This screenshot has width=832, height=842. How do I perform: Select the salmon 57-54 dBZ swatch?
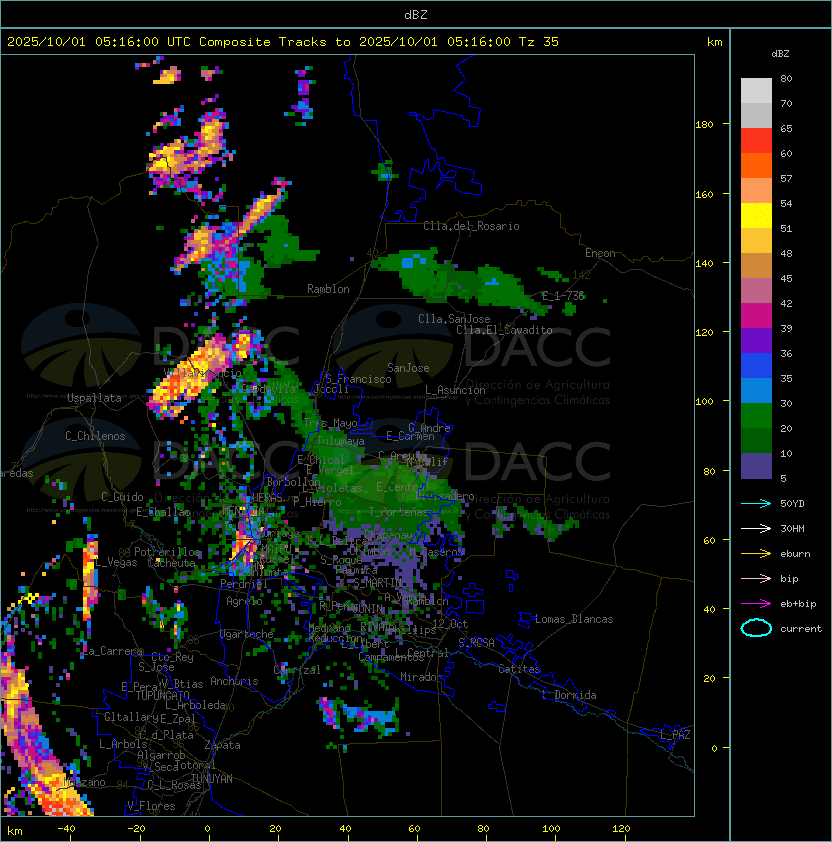756,191
